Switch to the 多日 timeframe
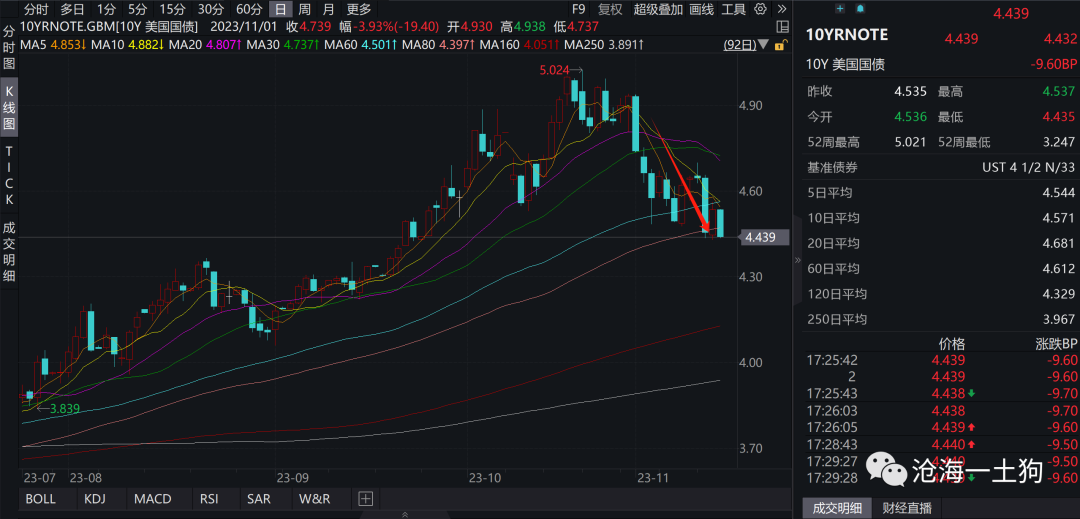1080x519 pixels. coord(72,10)
